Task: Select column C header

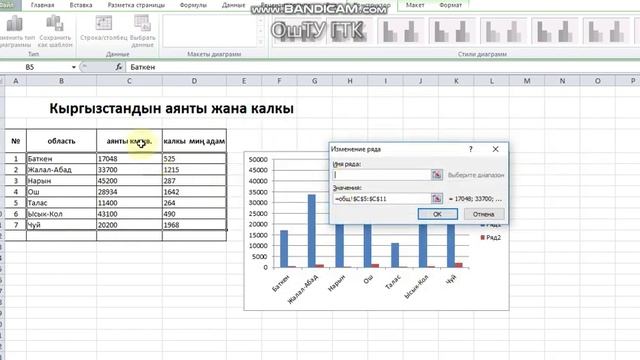Action: [129, 81]
